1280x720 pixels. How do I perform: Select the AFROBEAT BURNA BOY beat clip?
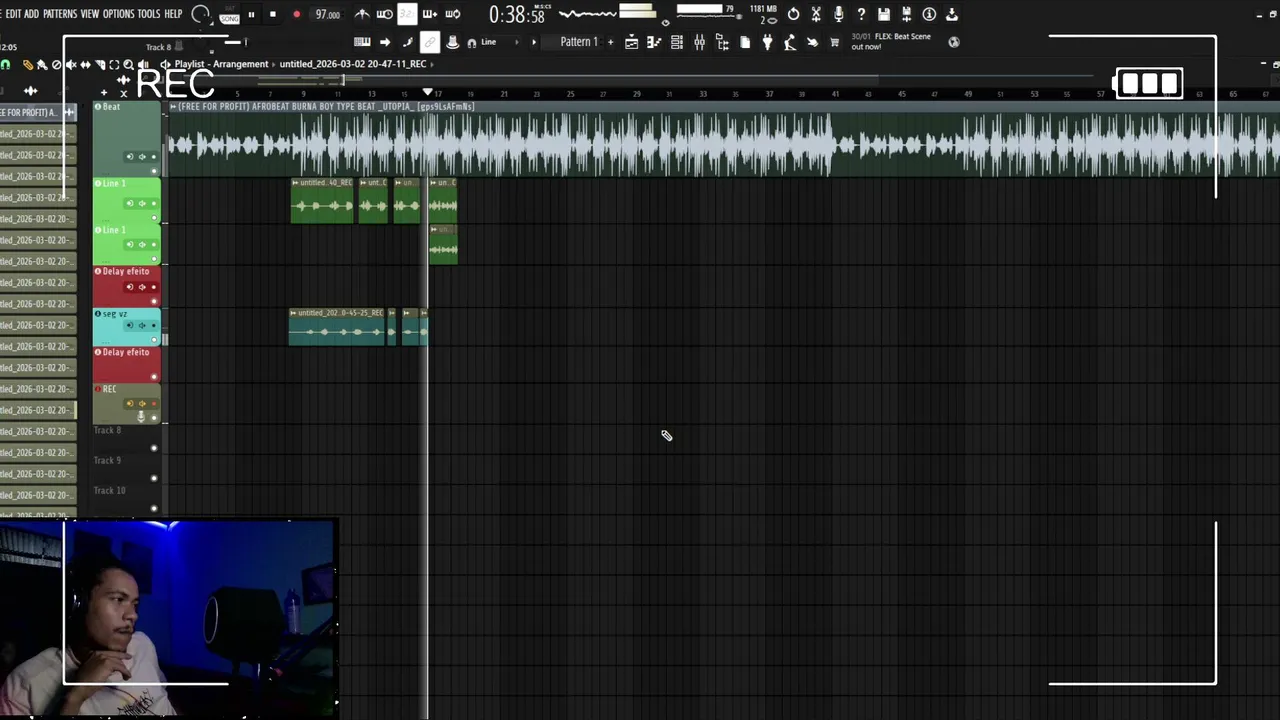(722, 140)
